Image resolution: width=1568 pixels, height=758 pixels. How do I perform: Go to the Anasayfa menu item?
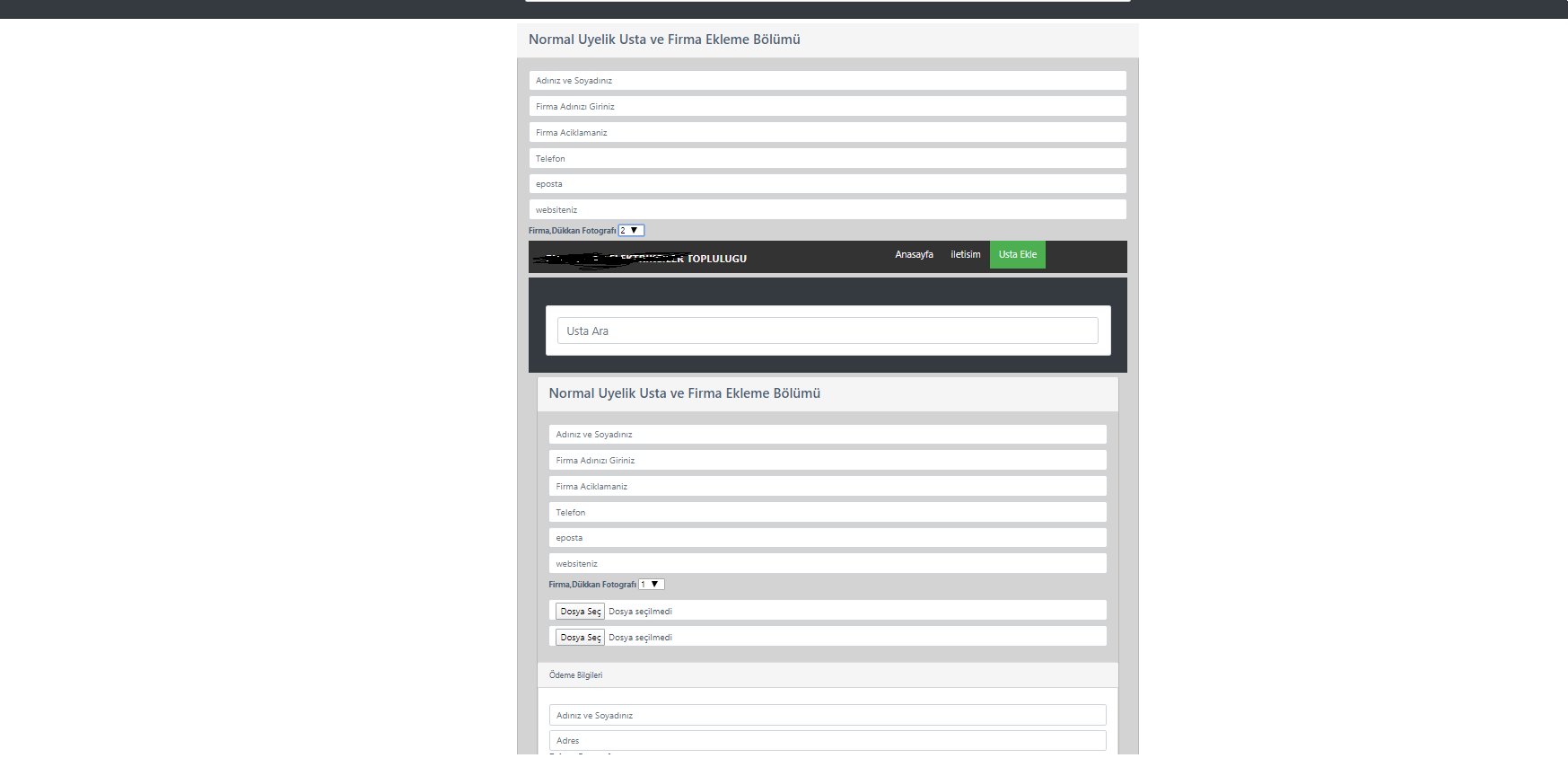click(x=914, y=255)
